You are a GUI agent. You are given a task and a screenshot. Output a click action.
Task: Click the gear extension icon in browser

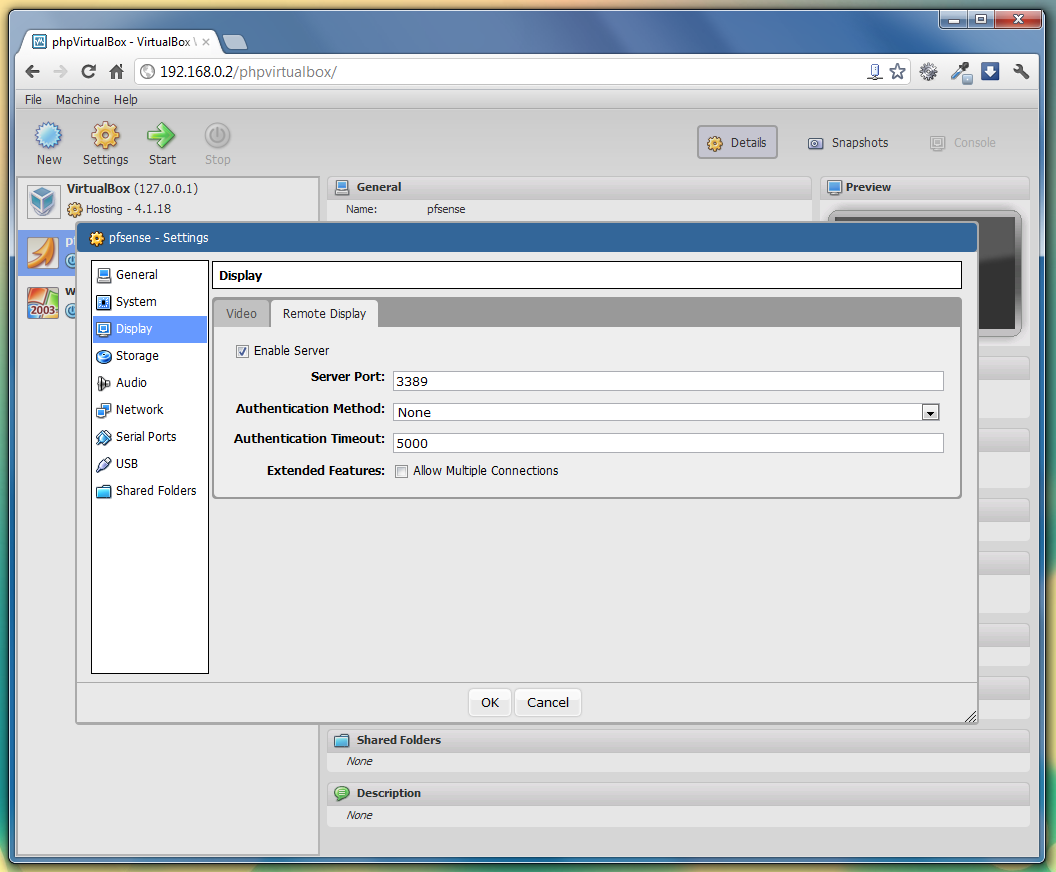[x=928, y=71]
